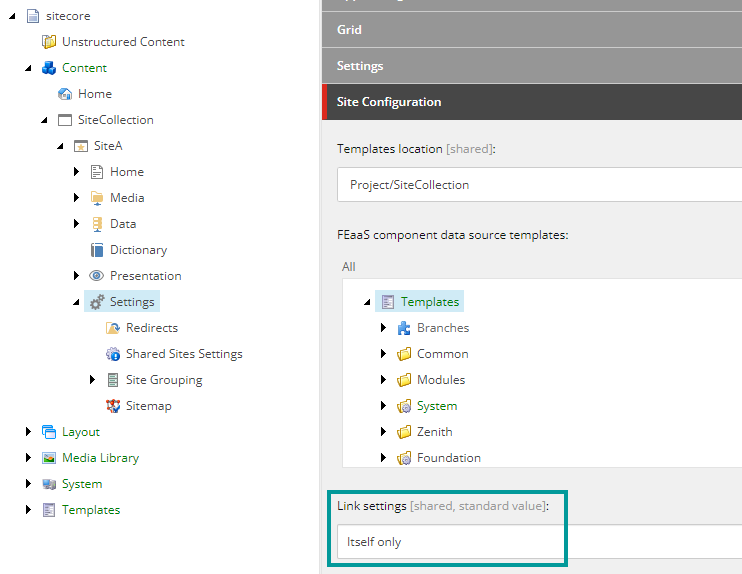
Task: Collapse the sitecore root node
Action: tap(12, 17)
